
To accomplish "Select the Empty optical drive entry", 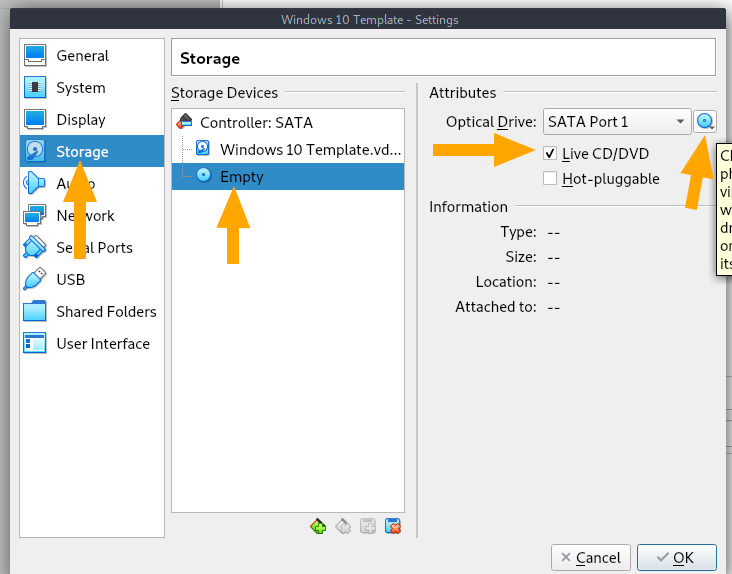I will coord(288,176).
